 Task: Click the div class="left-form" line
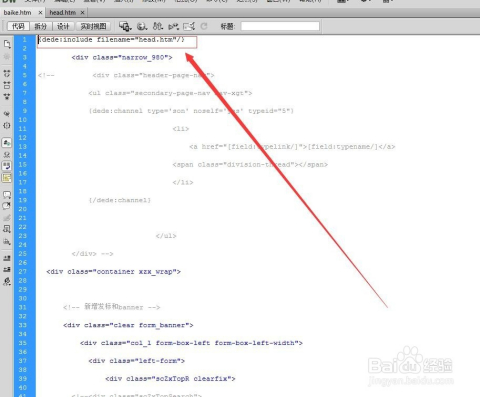click(136, 361)
